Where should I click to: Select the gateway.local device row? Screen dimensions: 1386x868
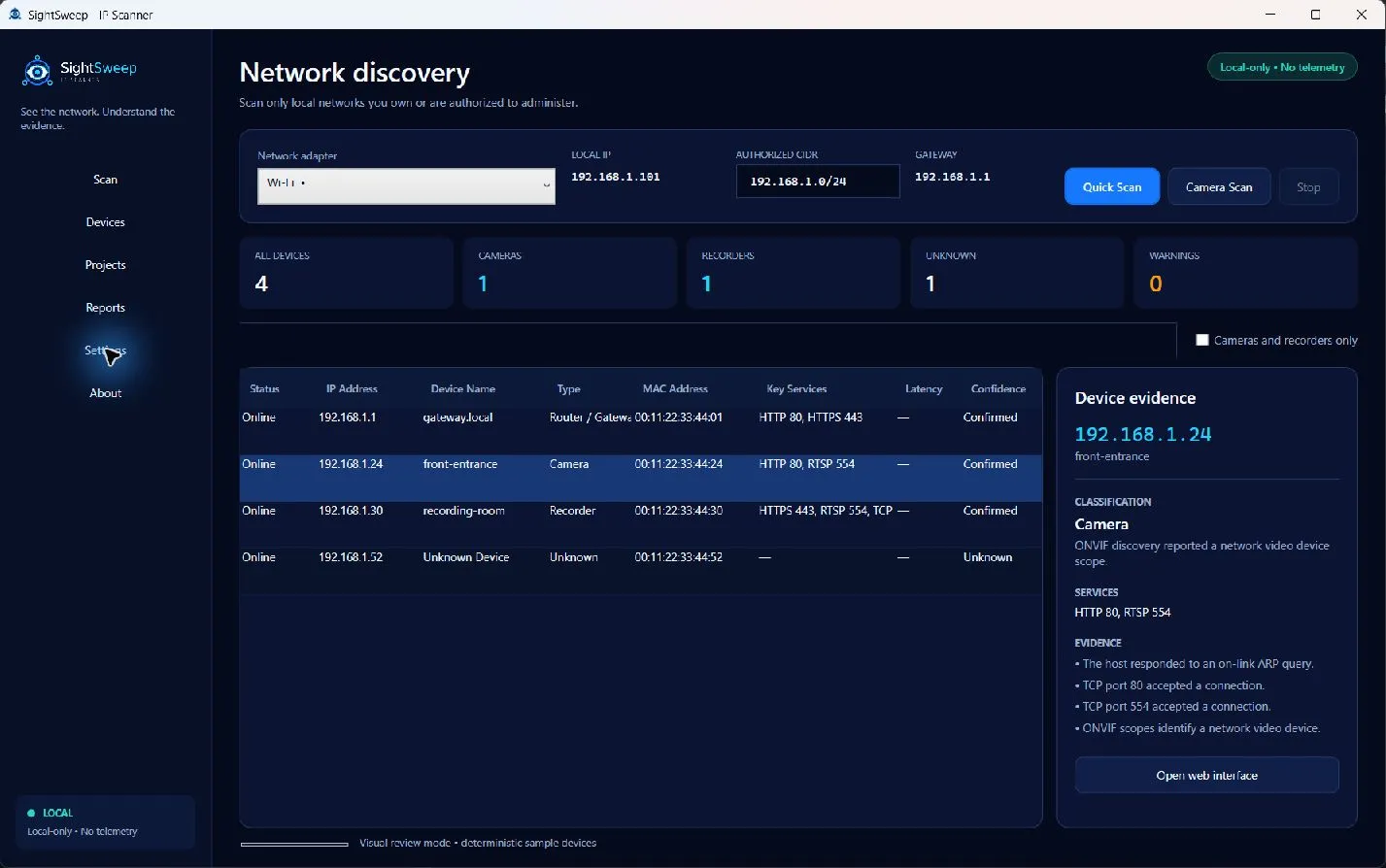(641, 431)
